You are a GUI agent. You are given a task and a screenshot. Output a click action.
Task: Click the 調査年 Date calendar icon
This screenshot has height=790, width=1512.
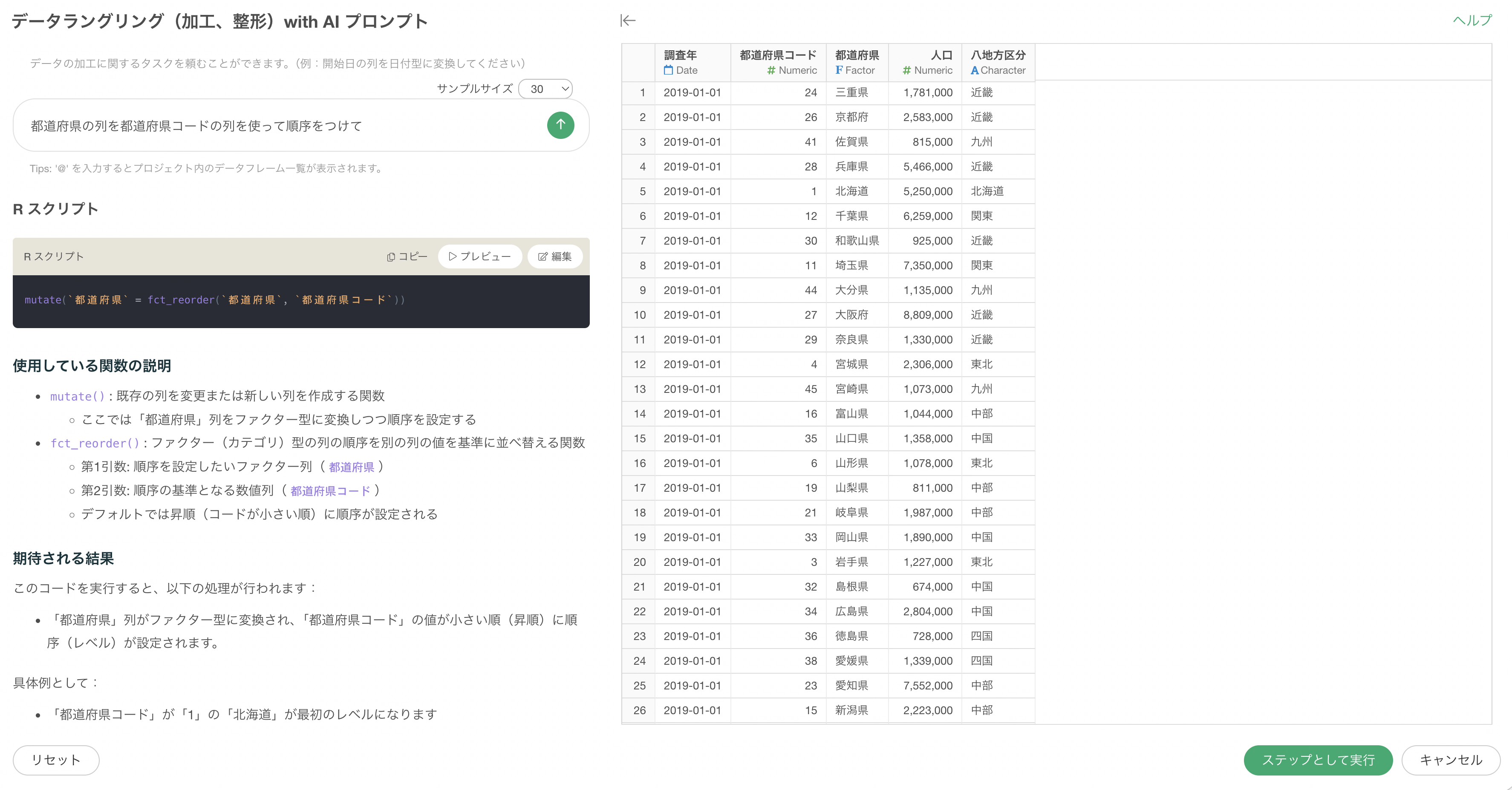[x=668, y=70]
